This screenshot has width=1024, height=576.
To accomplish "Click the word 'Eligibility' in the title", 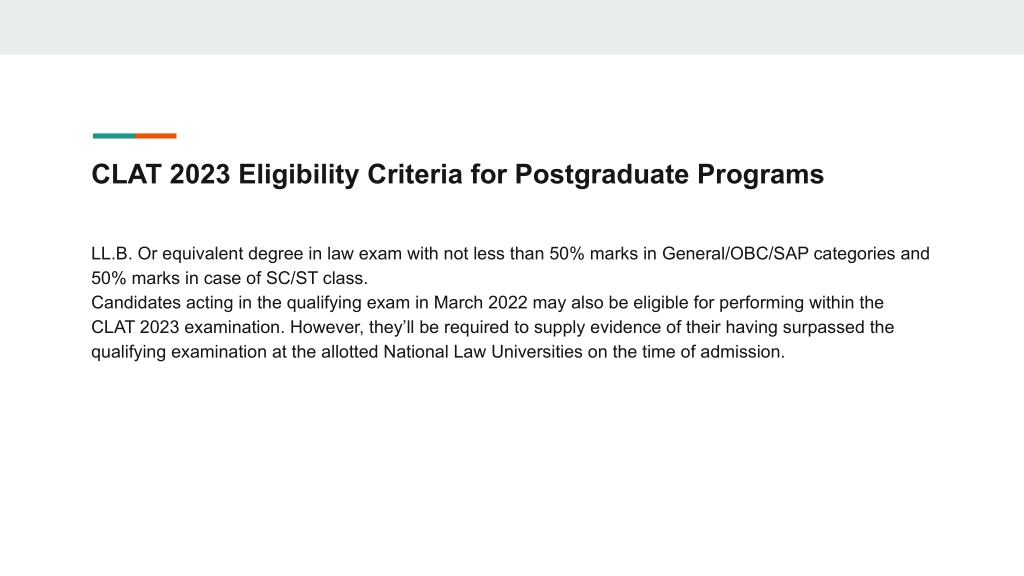I will [x=298, y=175].
